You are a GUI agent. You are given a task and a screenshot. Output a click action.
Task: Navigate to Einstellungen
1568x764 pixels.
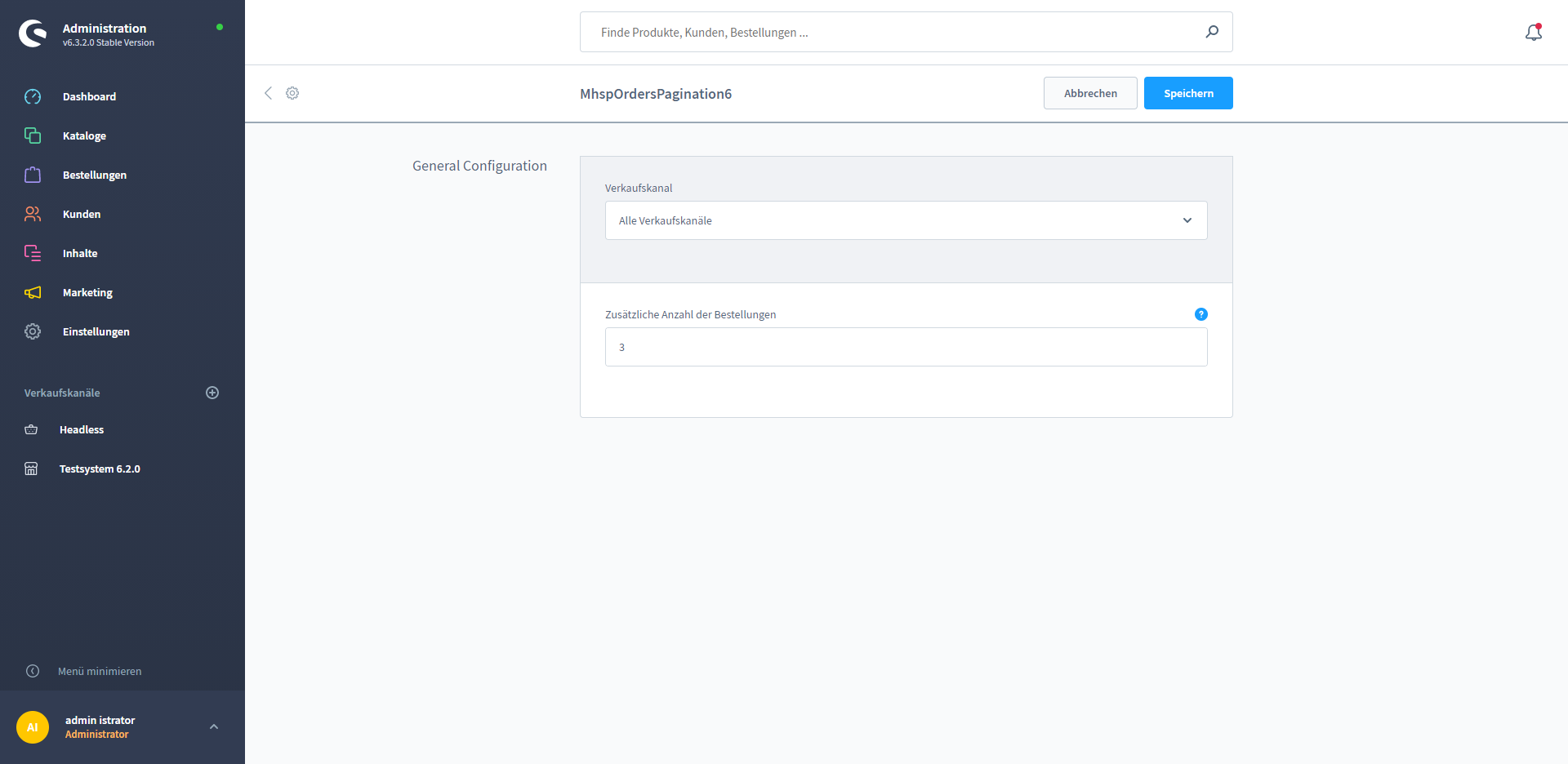coord(96,331)
